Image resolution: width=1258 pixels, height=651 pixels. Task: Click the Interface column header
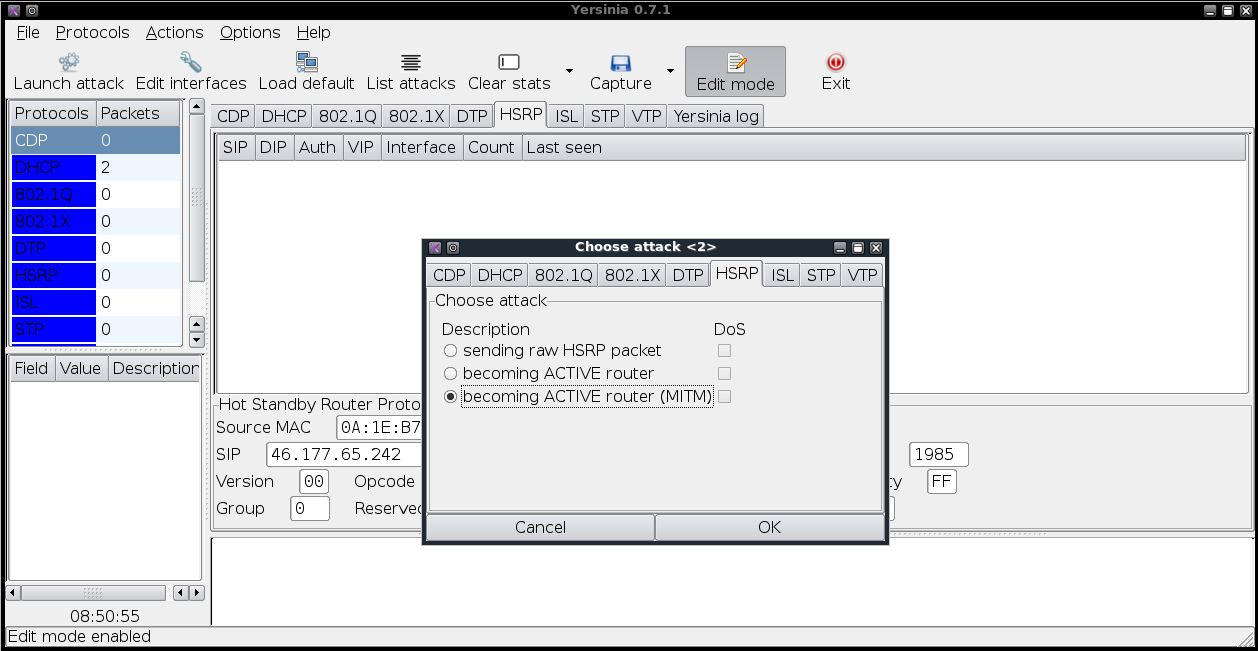(421, 147)
